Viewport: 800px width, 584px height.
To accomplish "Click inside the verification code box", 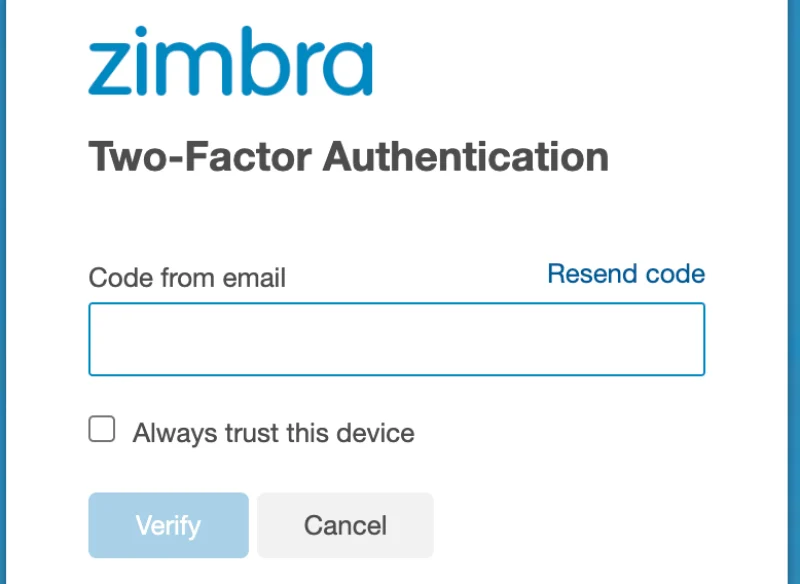I will coord(396,338).
